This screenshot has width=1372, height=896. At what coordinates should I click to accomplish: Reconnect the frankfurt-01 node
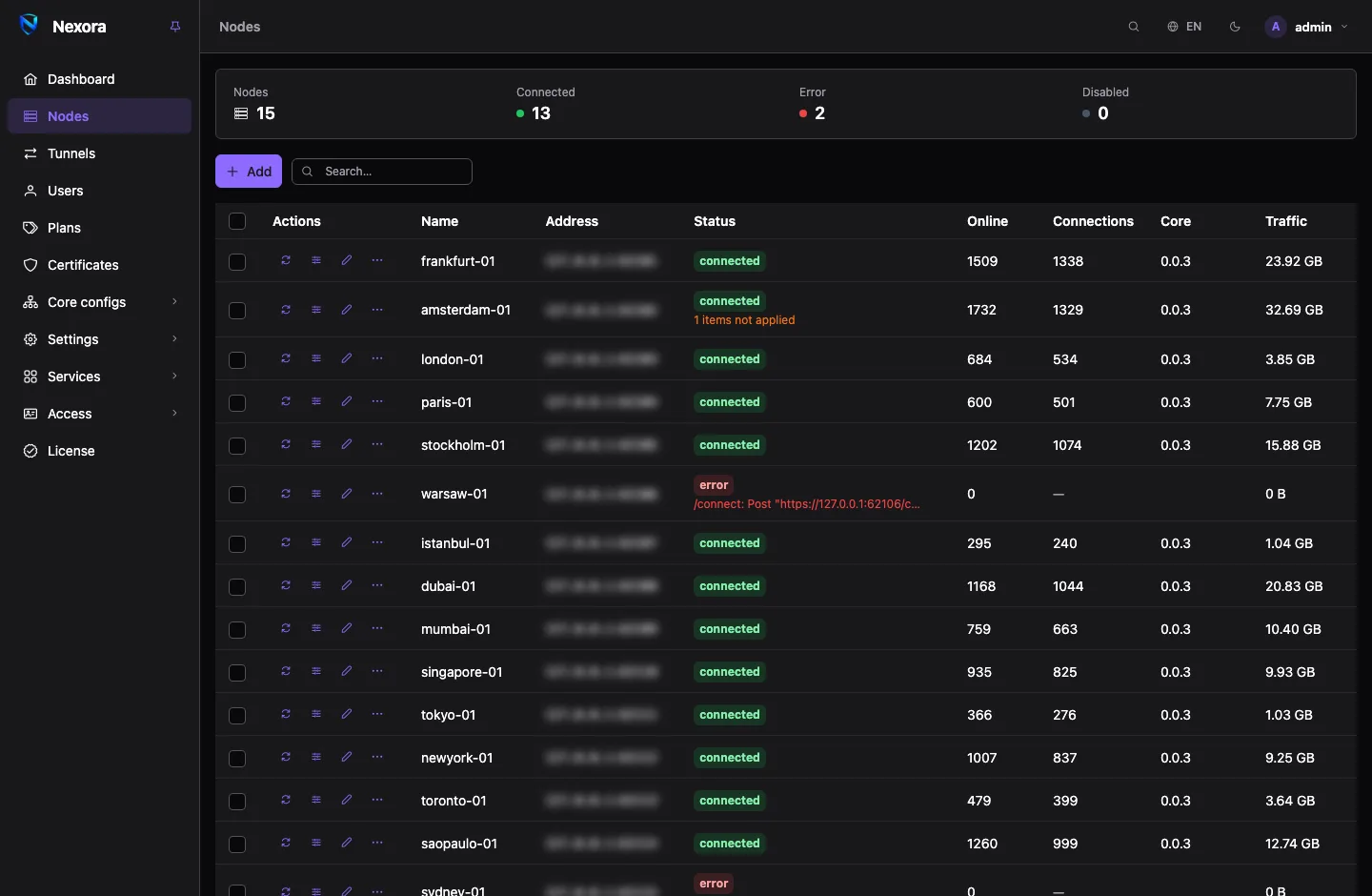(286, 260)
